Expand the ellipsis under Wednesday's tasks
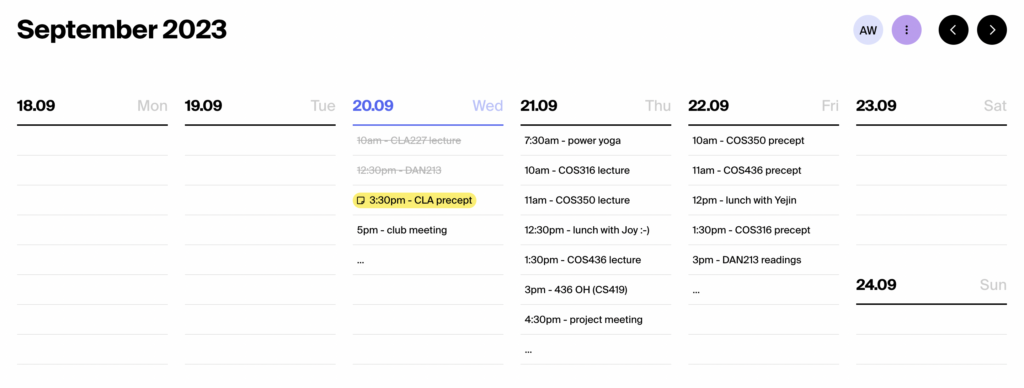This screenshot has width=1024, height=388. coord(360,261)
